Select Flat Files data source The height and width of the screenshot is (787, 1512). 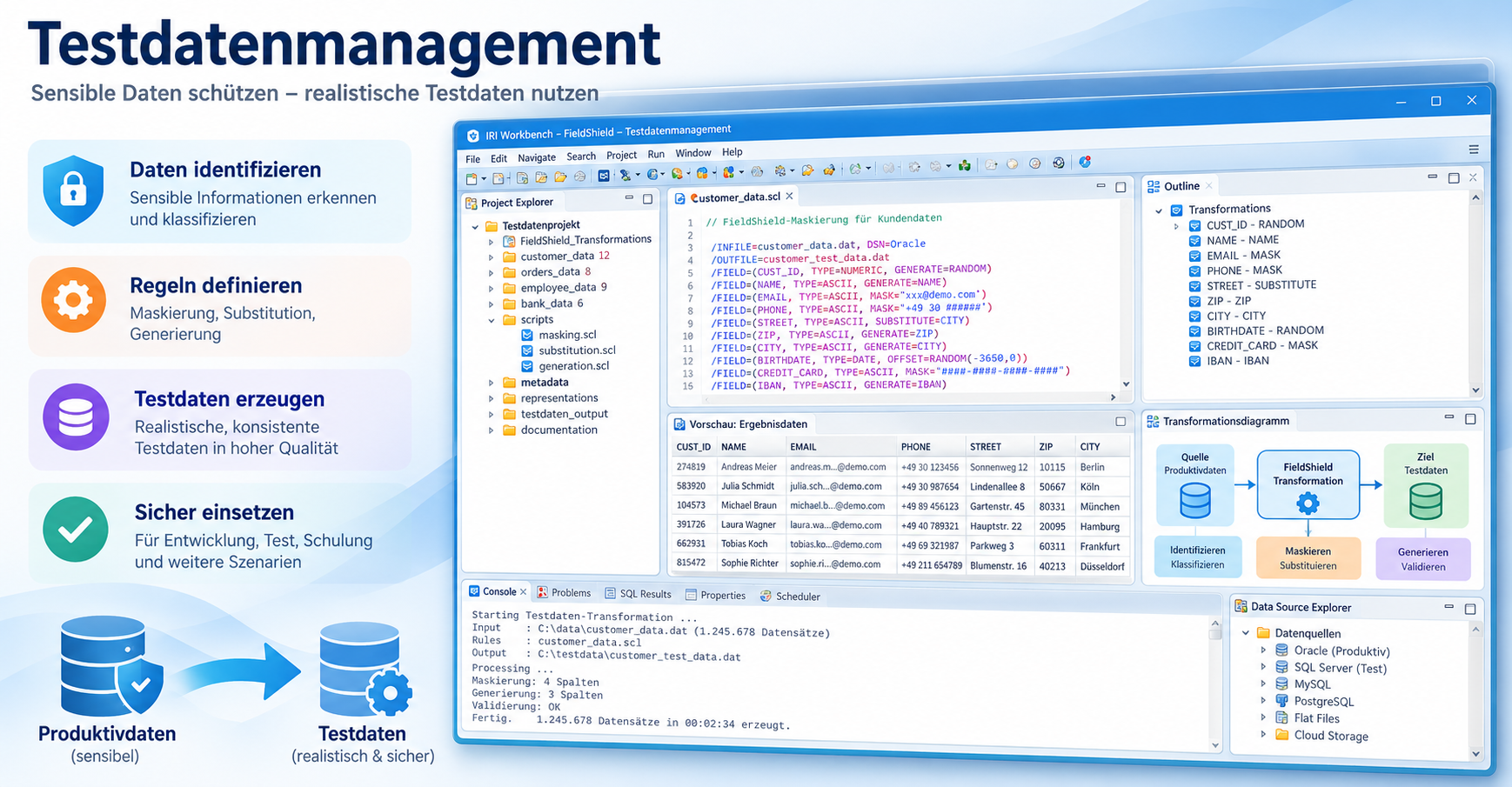tap(1317, 718)
